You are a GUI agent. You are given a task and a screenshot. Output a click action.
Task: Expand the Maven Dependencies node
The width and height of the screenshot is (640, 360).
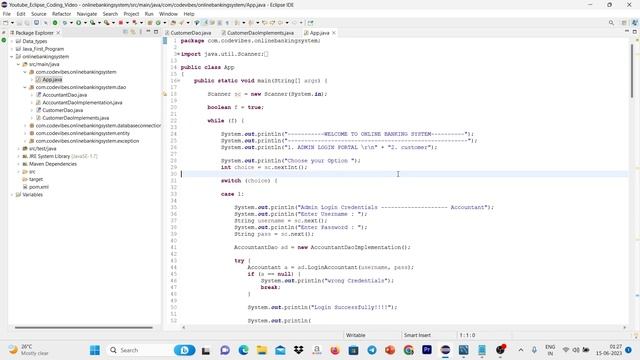click(18, 164)
